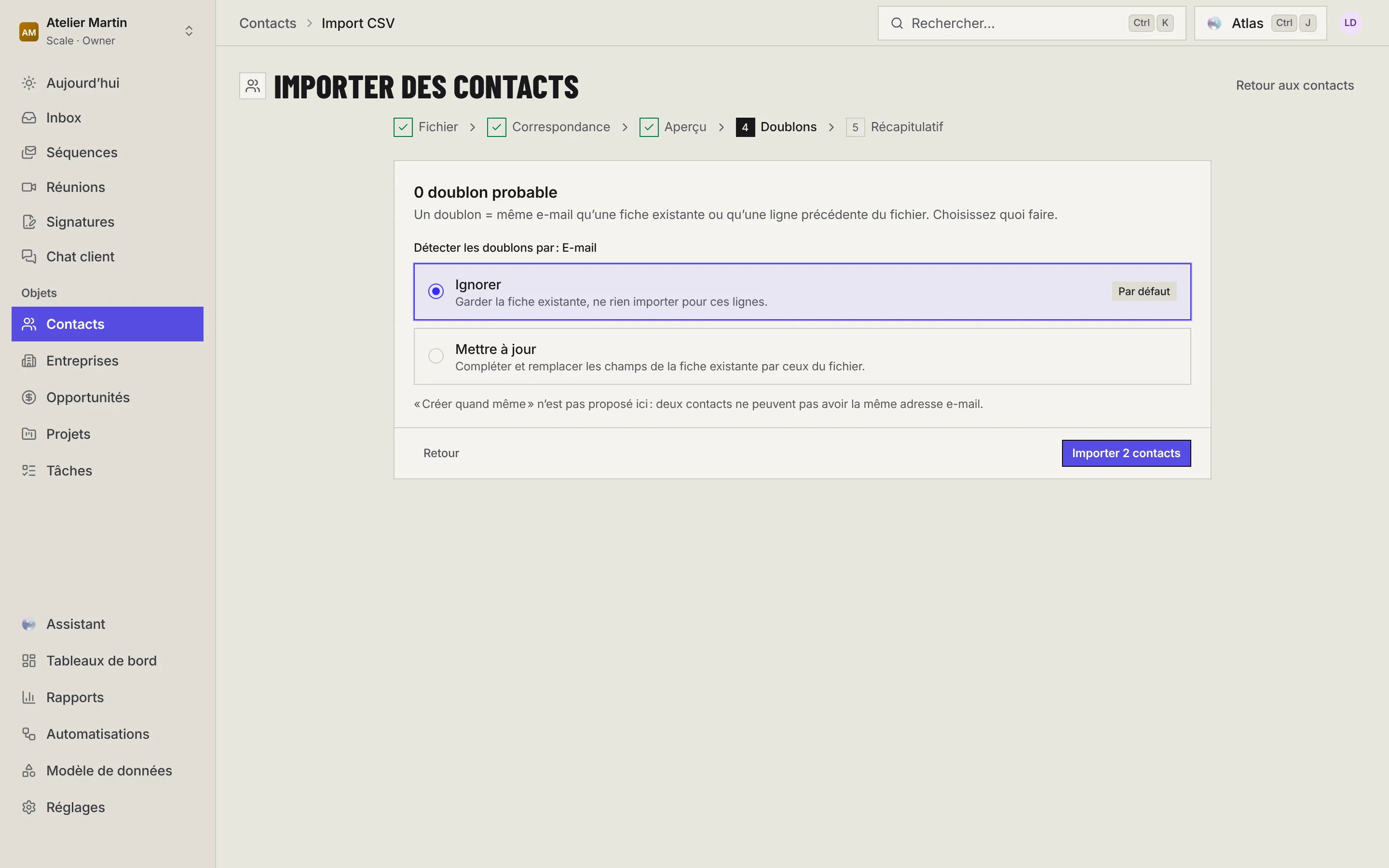The height and width of the screenshot is (868, 1389).
Task: Open the Atlas assistant button
Action: tap(1260, 24)
